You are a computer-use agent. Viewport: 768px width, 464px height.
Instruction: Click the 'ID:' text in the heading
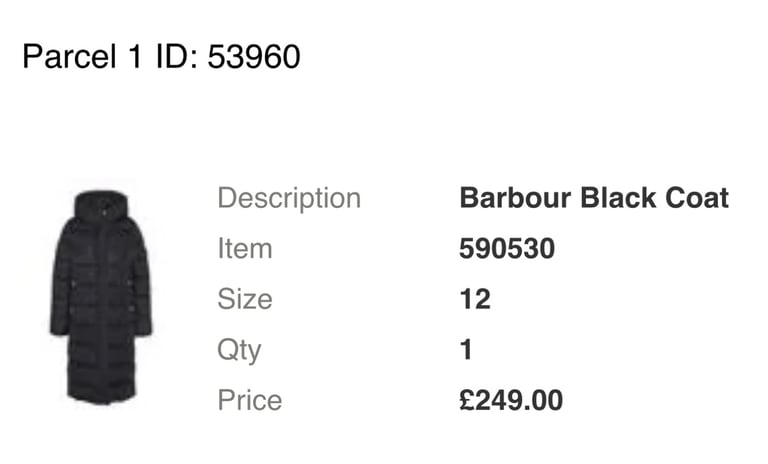[177, 56]
